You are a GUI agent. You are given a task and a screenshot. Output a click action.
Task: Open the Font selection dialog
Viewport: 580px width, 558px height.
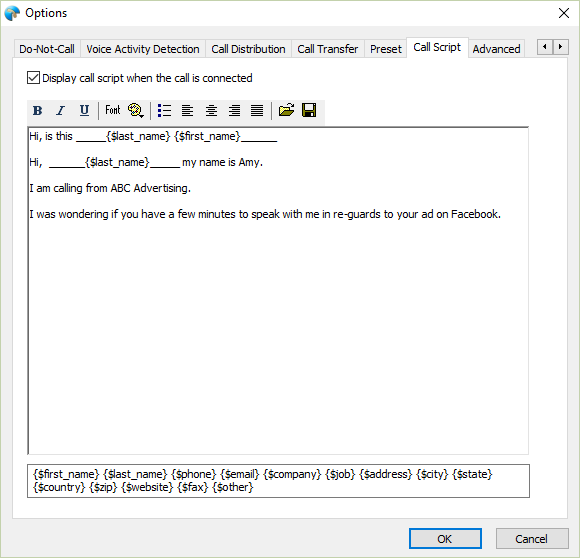coord(113,110)
